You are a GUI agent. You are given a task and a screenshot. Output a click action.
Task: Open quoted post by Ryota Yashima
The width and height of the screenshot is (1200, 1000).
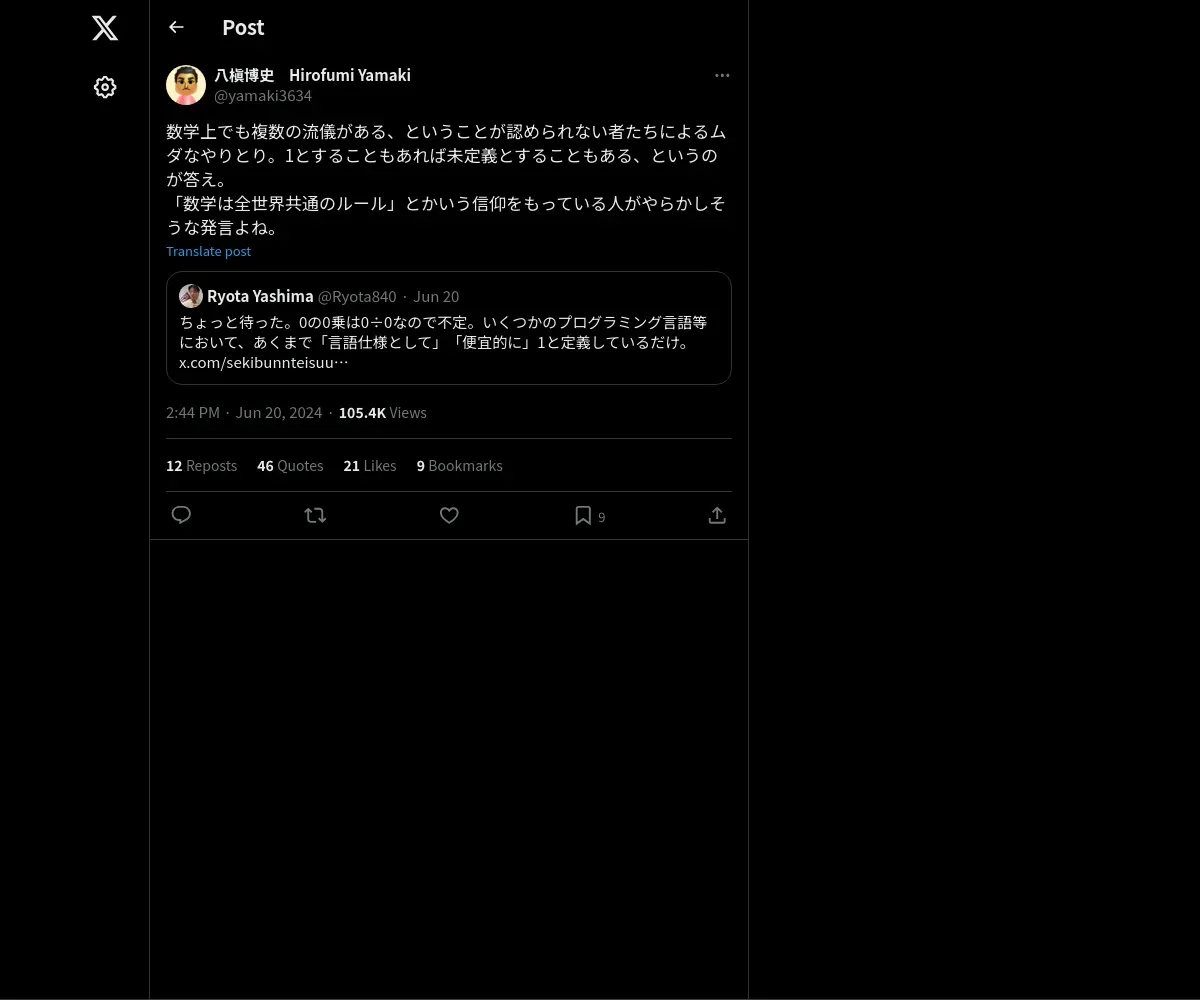pyautogui.click(x=449, y=328)
